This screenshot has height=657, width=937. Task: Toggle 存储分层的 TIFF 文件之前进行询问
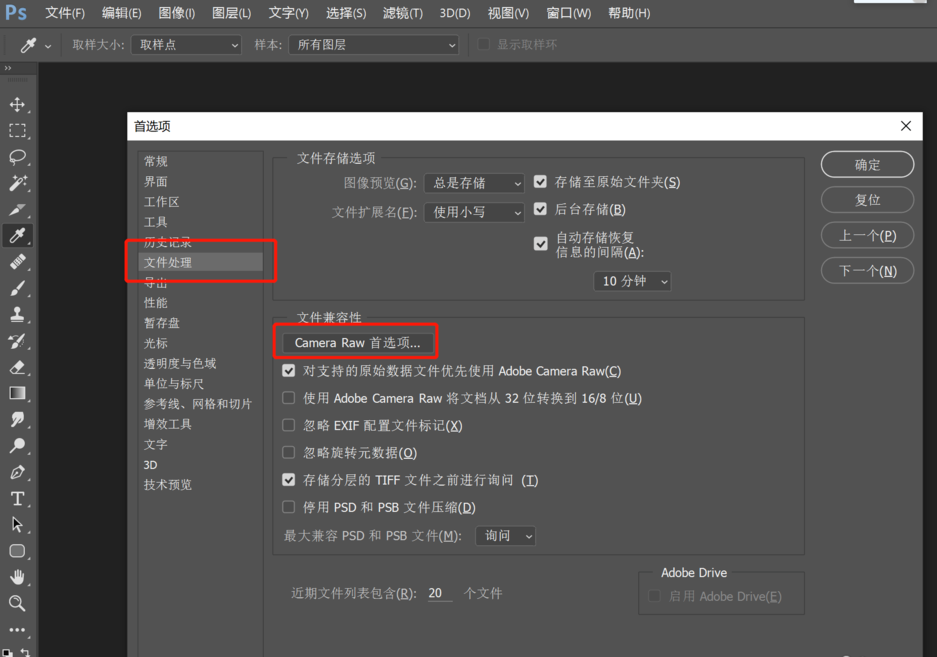[289, 480]
